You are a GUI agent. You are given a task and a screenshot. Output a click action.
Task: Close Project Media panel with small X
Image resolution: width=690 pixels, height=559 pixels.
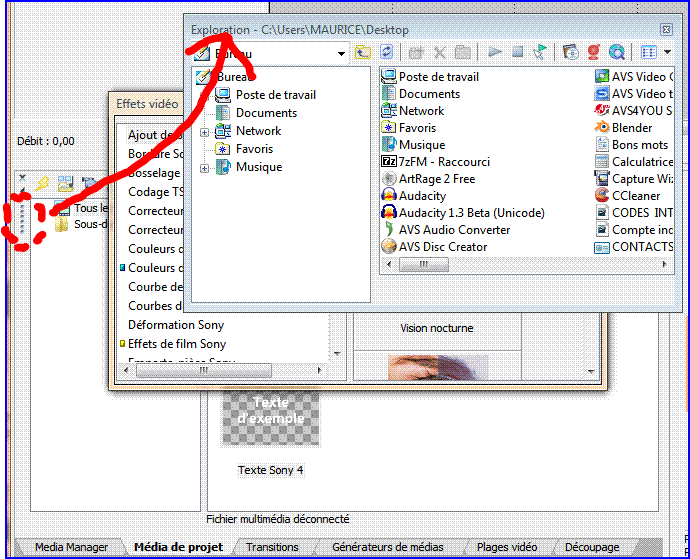coord(22,178)
